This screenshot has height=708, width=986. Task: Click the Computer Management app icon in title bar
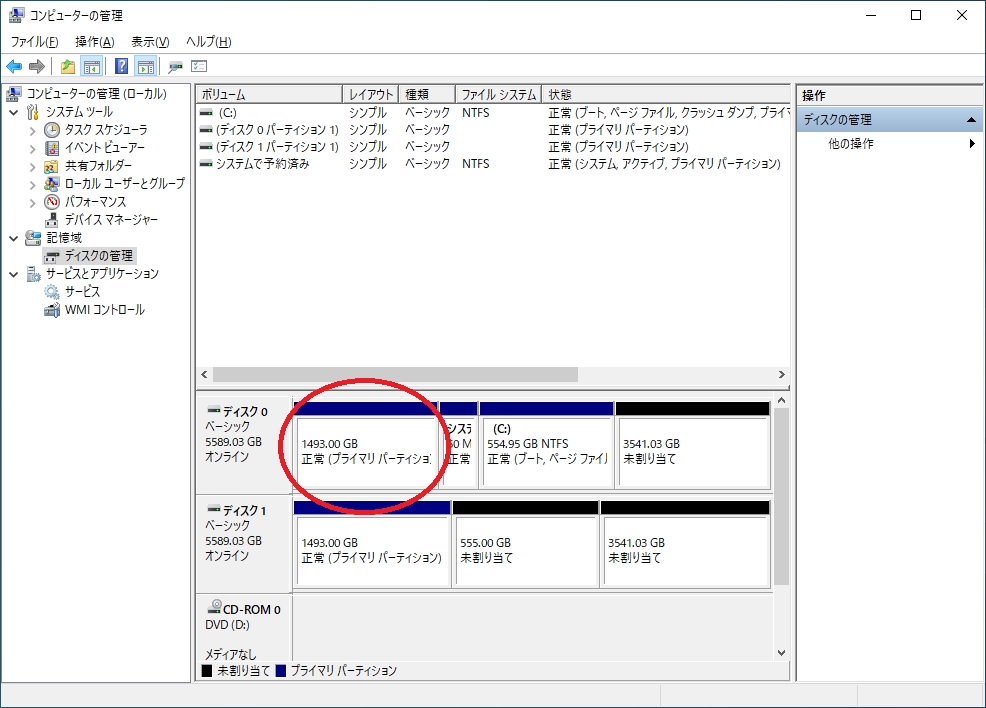17,15
